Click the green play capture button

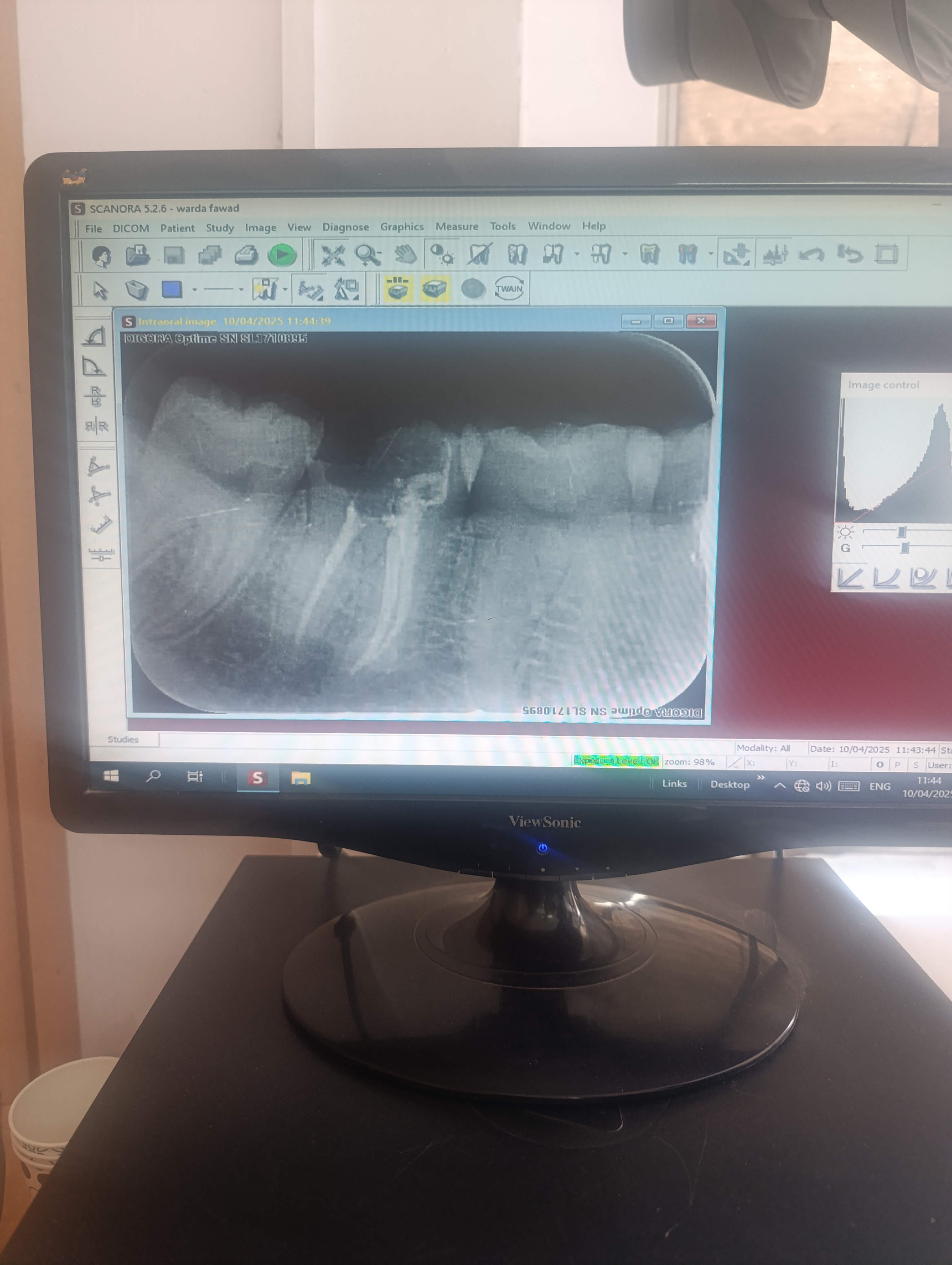click(x=282, y=255)
